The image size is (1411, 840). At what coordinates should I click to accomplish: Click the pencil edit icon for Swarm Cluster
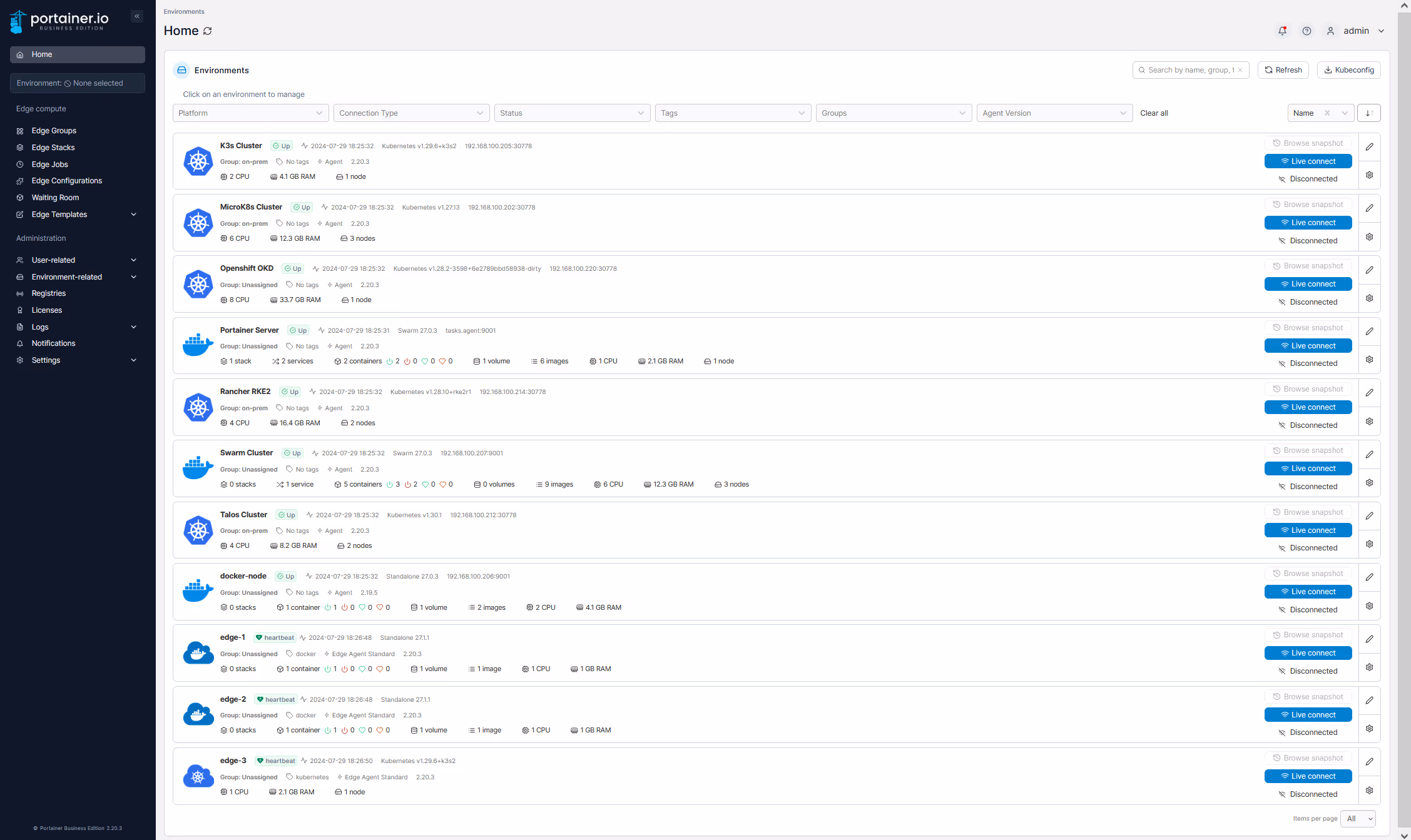[1369, 455]
